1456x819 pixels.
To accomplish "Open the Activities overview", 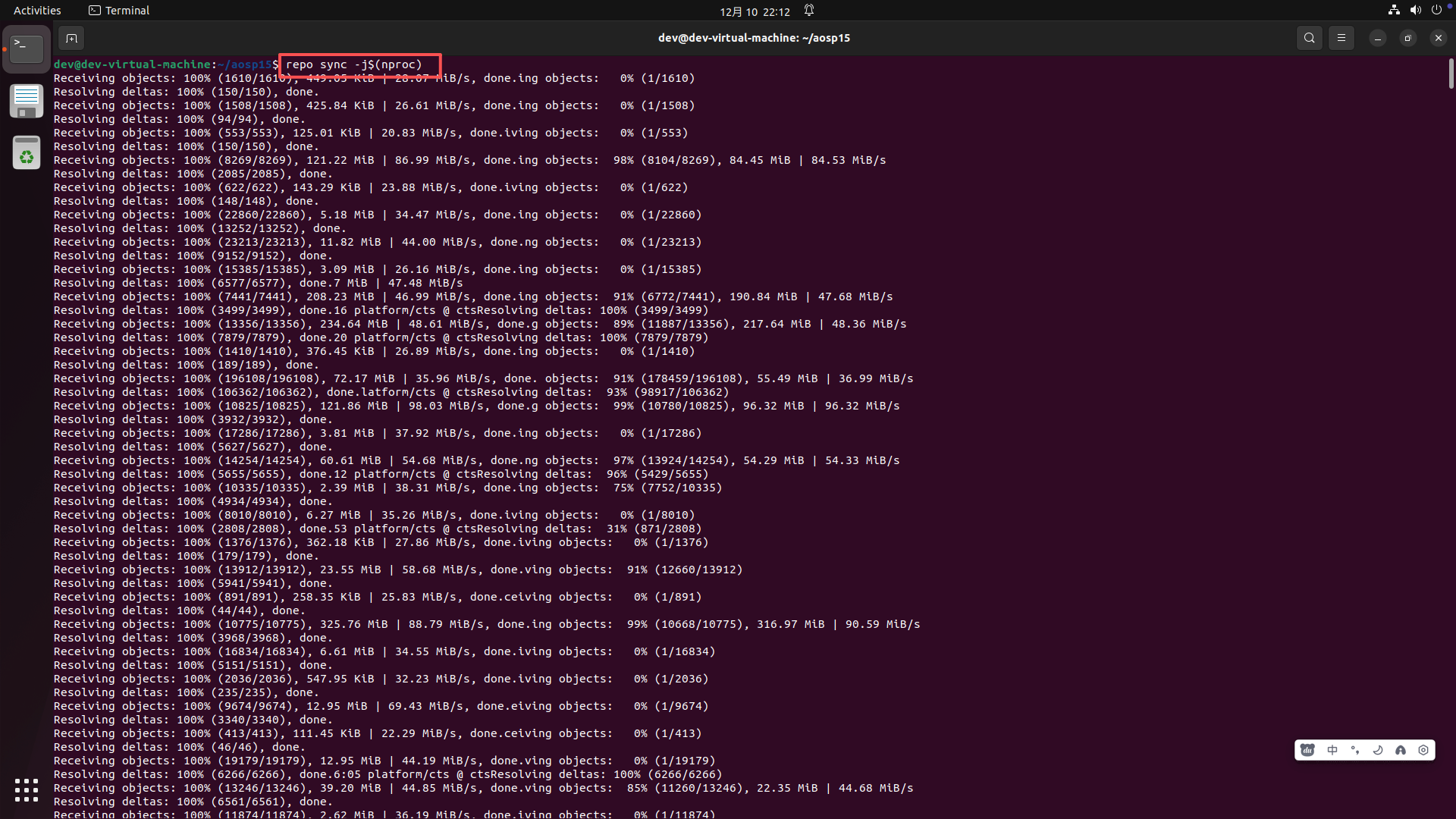I will tap(37, 11).
